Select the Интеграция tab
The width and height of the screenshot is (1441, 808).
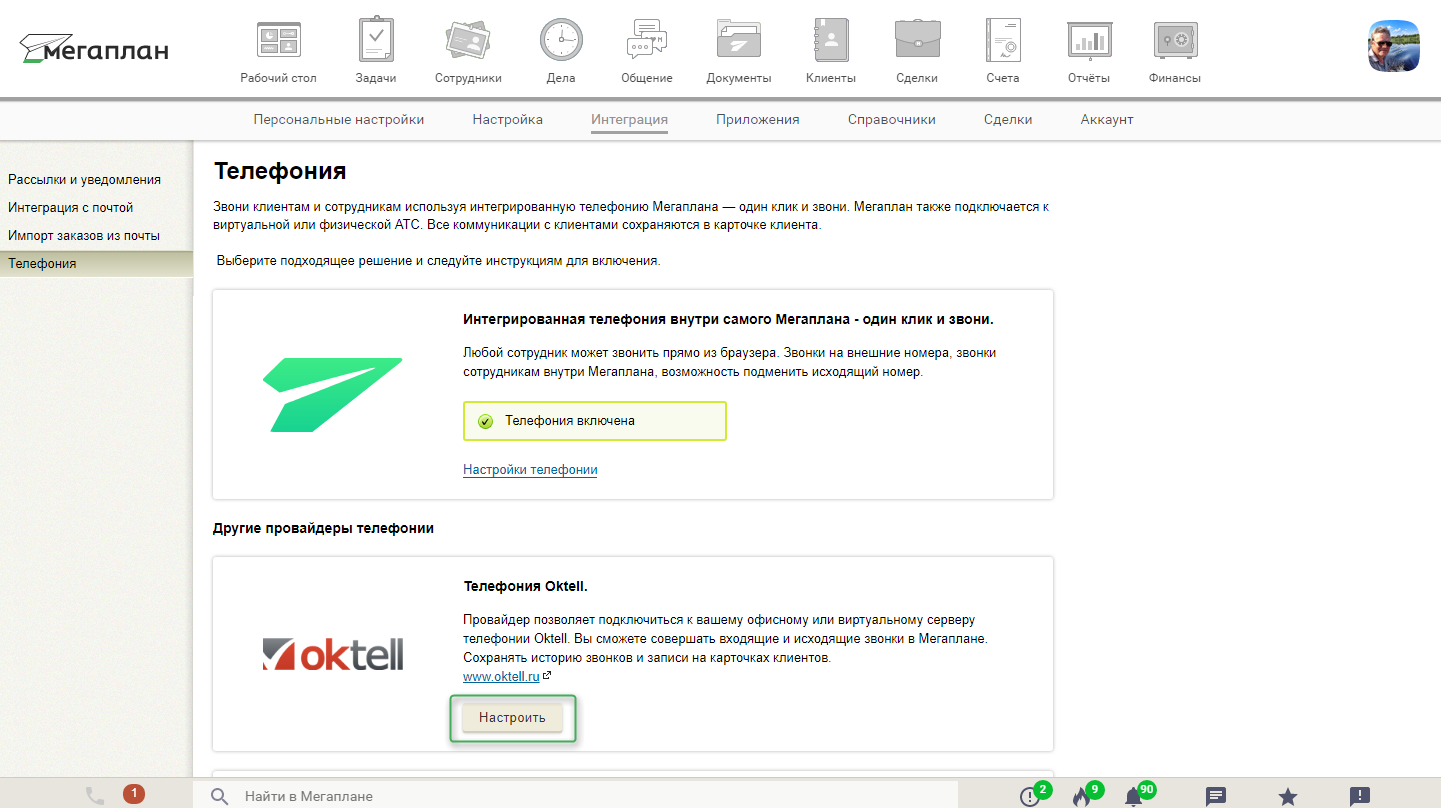click(629, 119)
